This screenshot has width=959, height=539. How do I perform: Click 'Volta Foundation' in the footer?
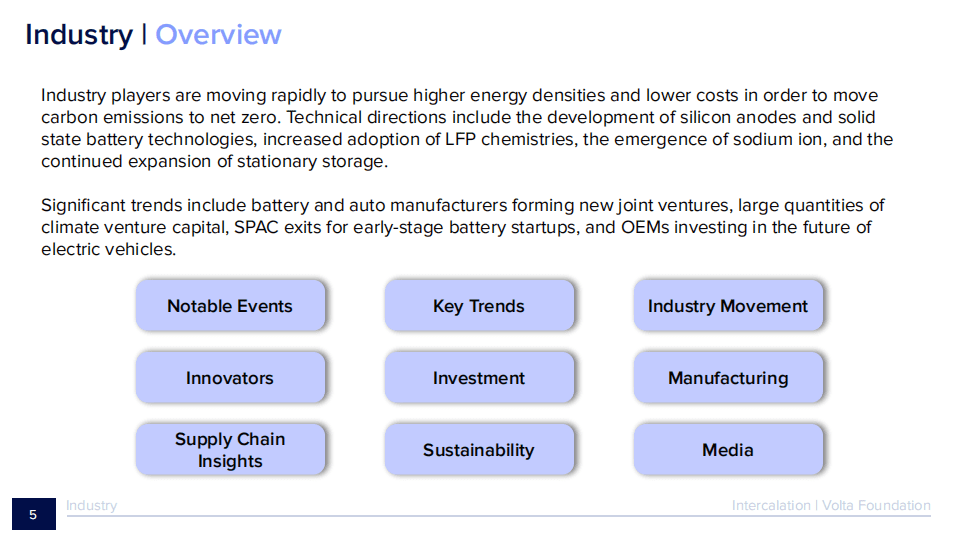[x=876, y=506]
